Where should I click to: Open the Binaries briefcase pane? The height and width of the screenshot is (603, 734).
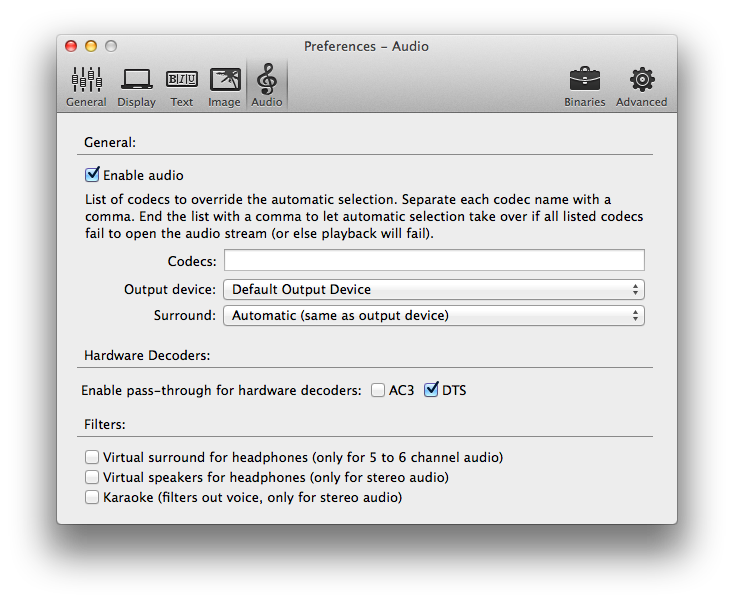[584, 86]
